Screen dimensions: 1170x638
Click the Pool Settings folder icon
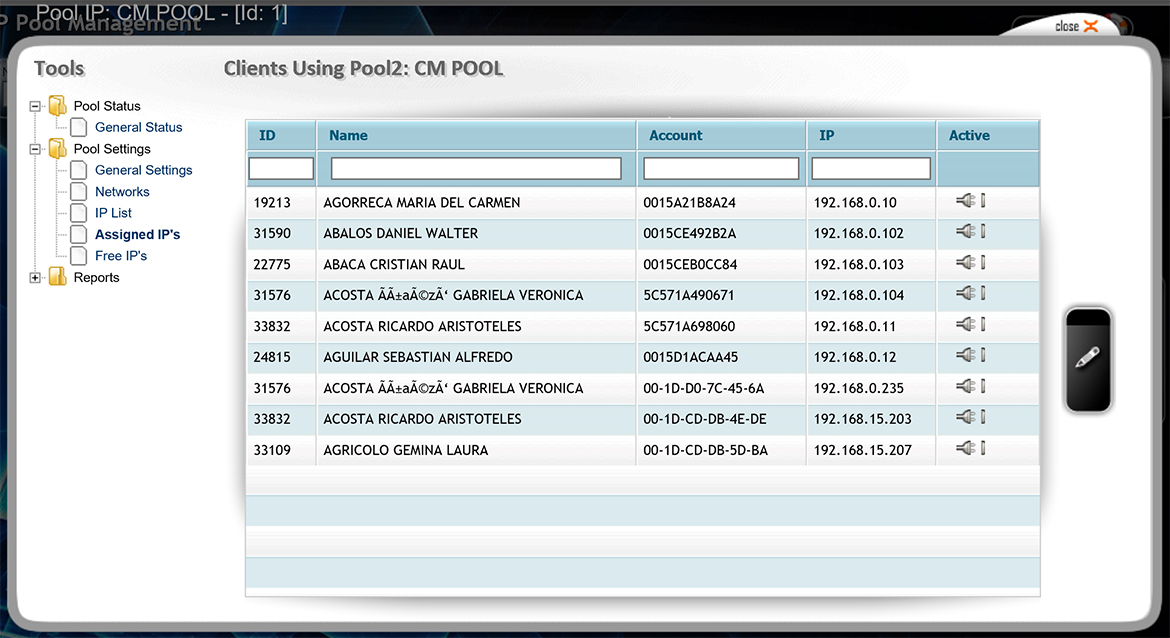(x=58, y=149)
